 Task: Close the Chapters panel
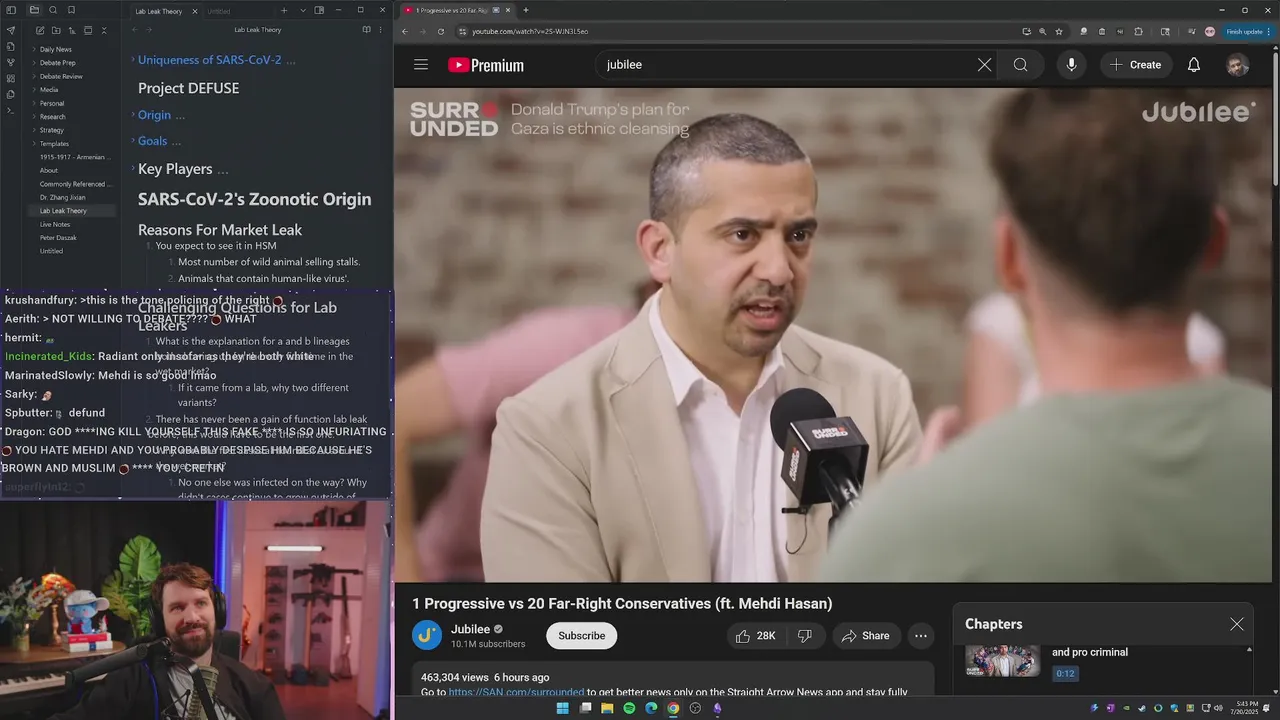click(1237, 624)
